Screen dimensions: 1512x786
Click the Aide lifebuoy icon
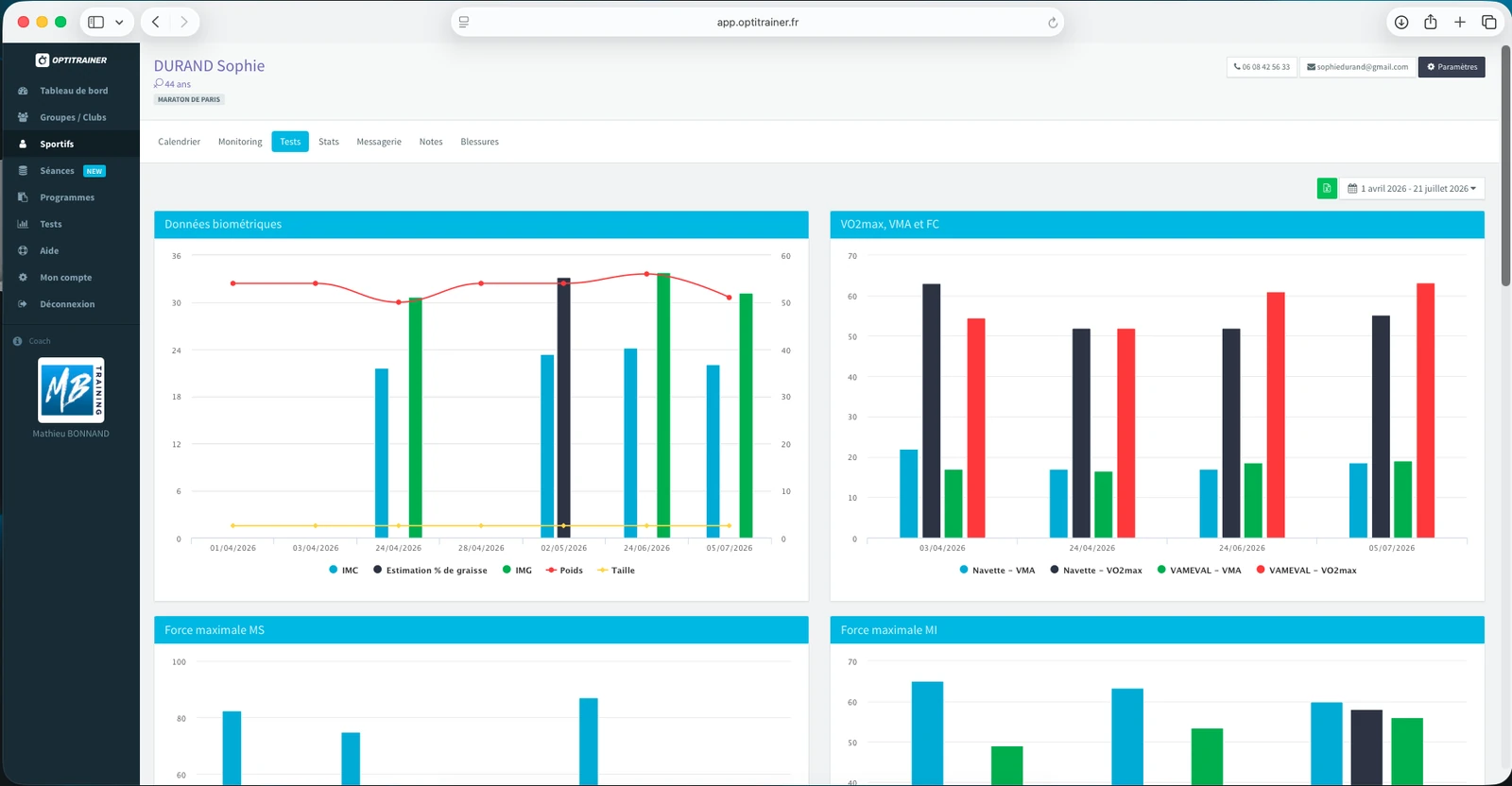coord(23,250)
